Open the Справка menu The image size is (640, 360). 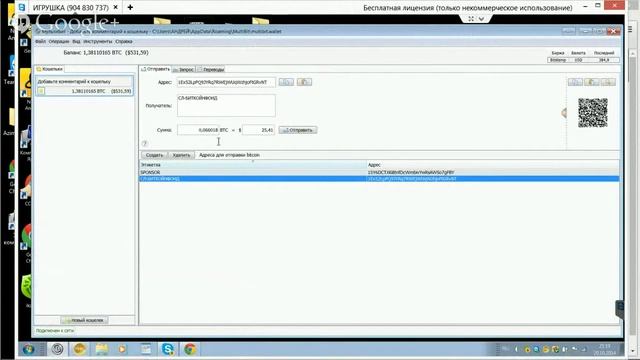[x=124, y=42]
